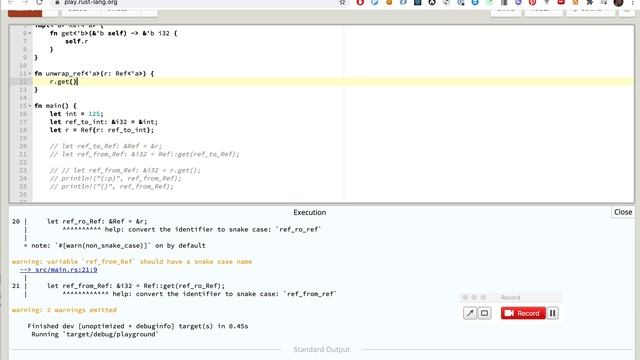Screen dimensions: 640x360
Task: Click the 'self.r' code line
Action: pyautogui.click(x=76, y=41)
